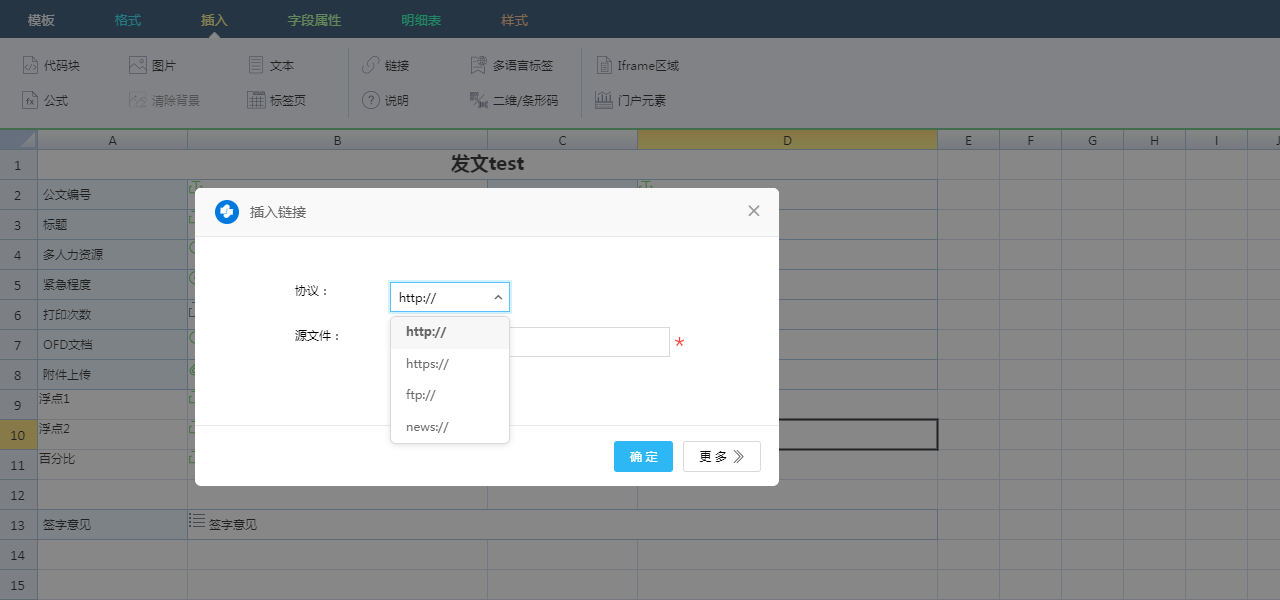Viewport: 1280px width, 600px height.
Task: Expand options with 更多 button
Action: pyautogui.click(x=721, y=456)
